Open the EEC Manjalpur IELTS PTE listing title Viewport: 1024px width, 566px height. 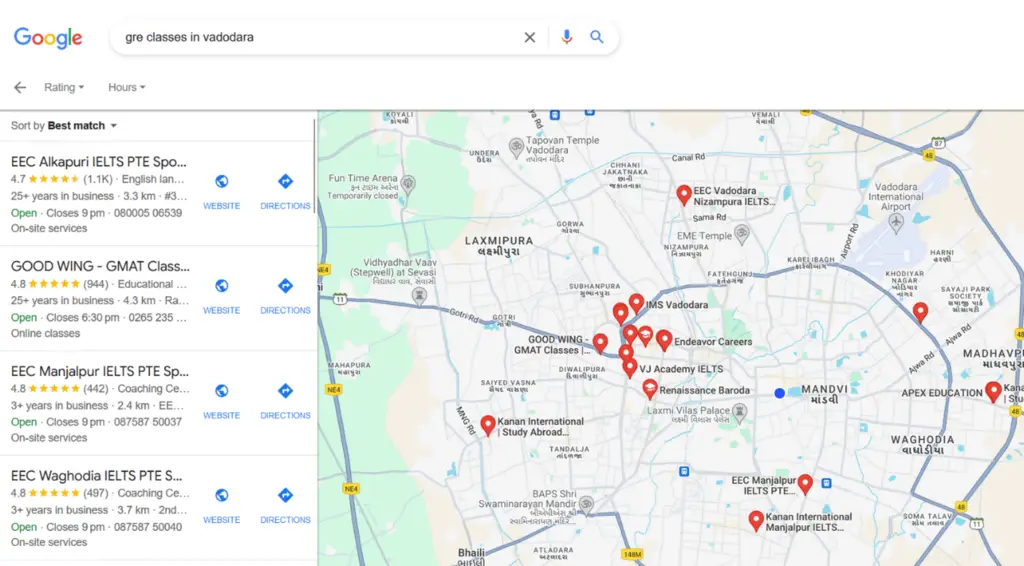[x=100, y=371]
